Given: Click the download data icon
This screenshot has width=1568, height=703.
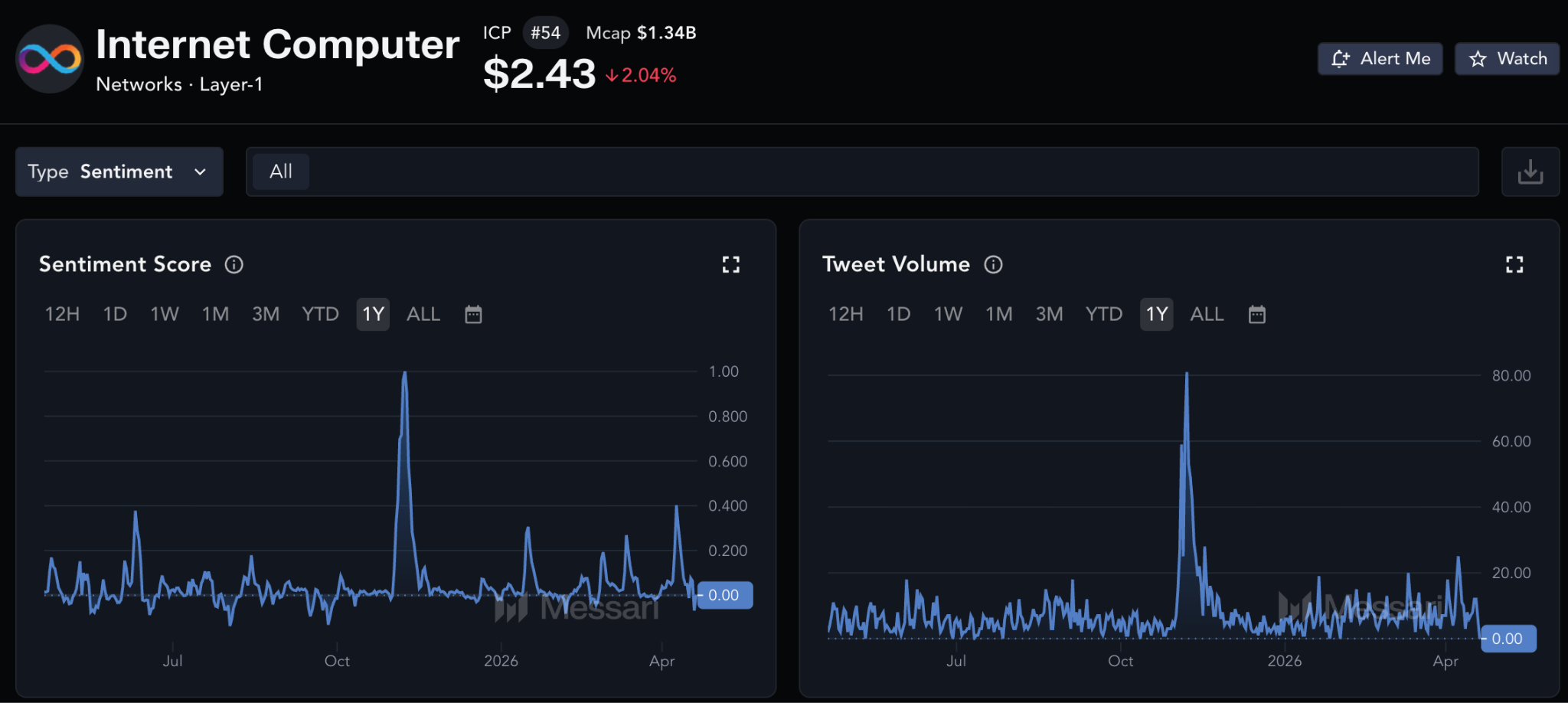Looking at the screenshot, I should (1530, 172).
